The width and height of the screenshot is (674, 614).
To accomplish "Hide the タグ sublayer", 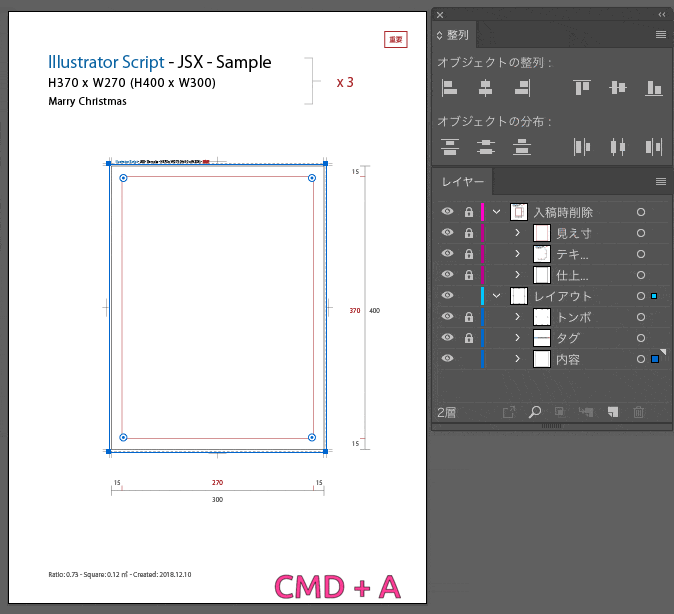I will click(447, 338).
